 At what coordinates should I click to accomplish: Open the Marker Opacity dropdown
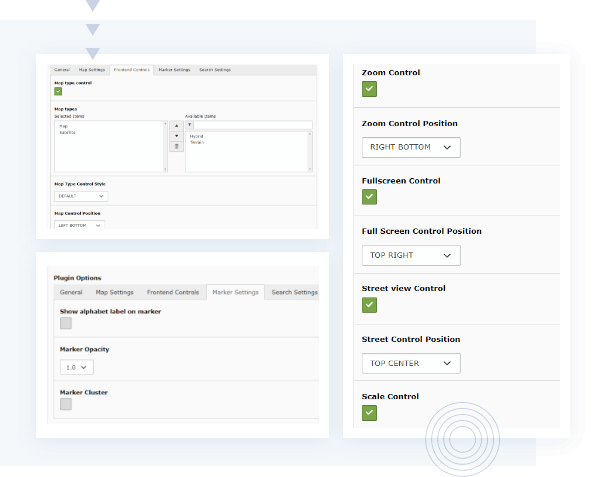tap(77, 367)
